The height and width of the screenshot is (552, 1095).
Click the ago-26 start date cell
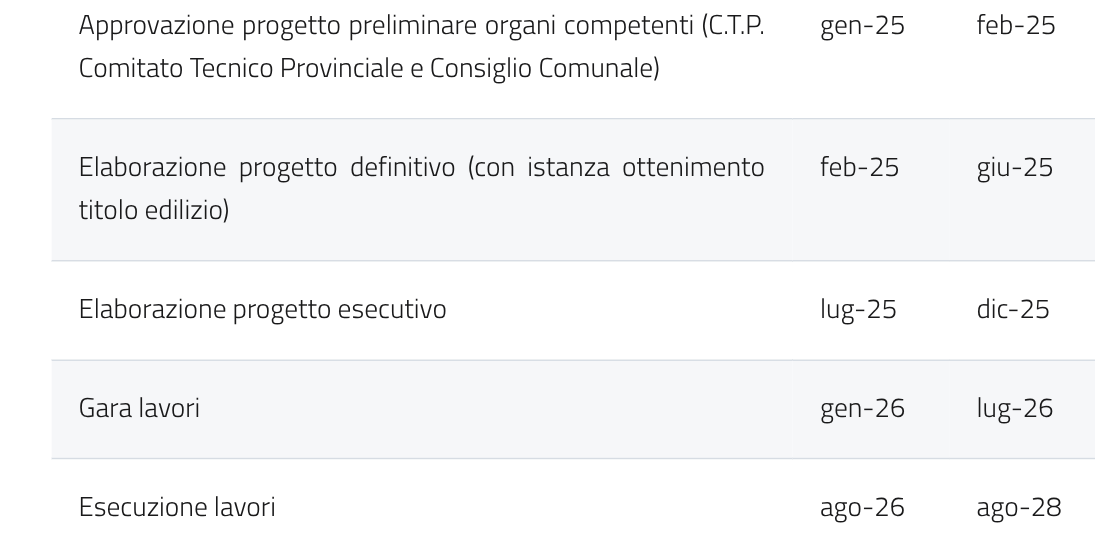point(862,509)
